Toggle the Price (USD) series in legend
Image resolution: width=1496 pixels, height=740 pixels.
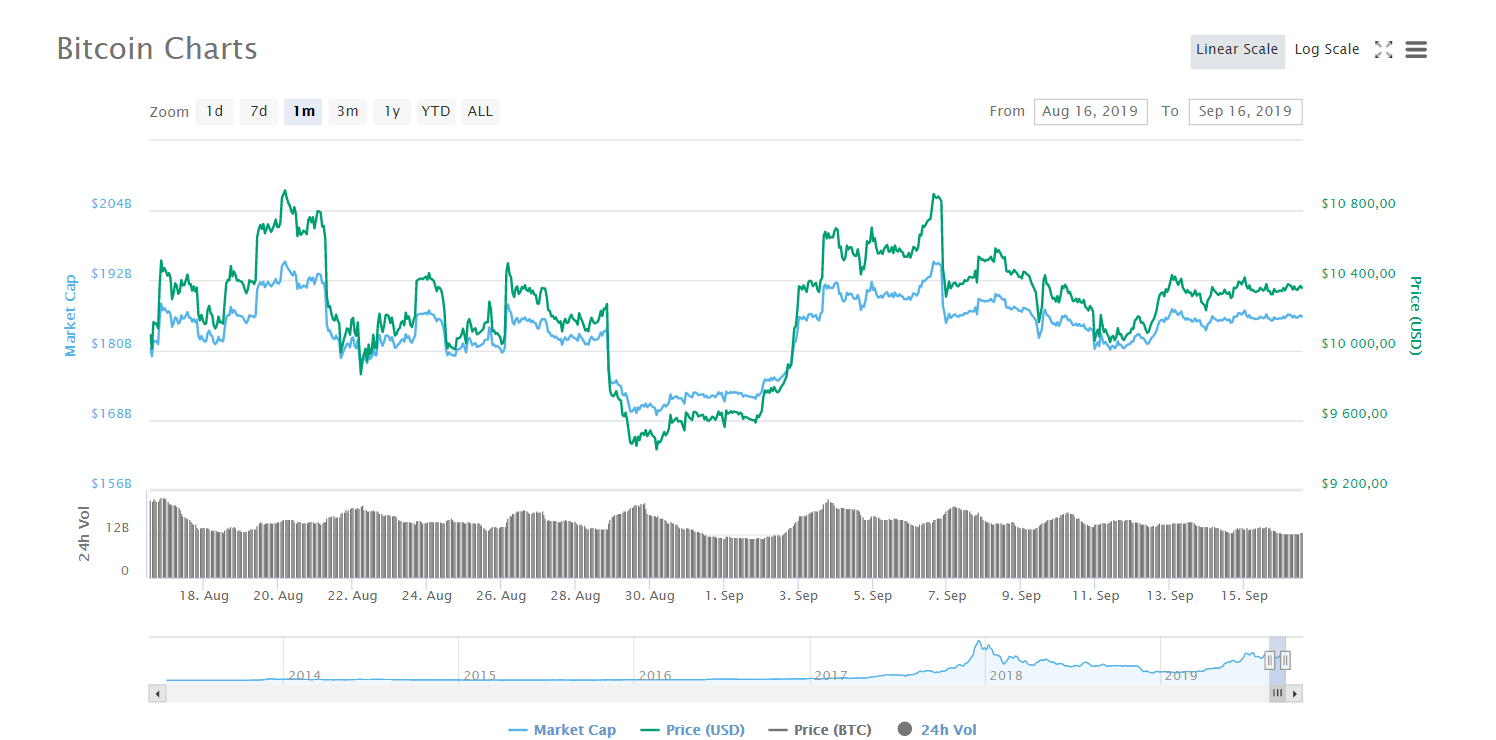tap(693, 730)
